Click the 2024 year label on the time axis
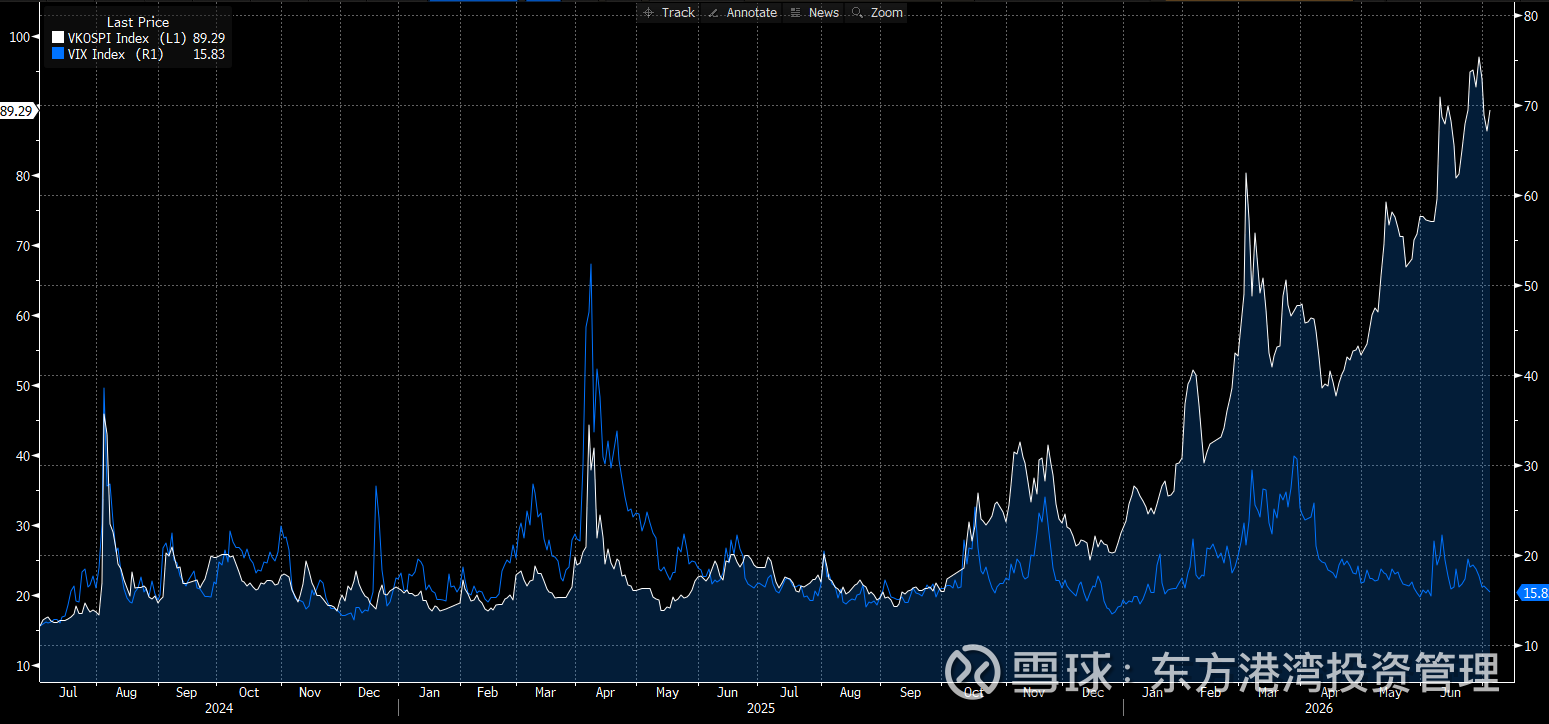 click(x=218, y=708)
